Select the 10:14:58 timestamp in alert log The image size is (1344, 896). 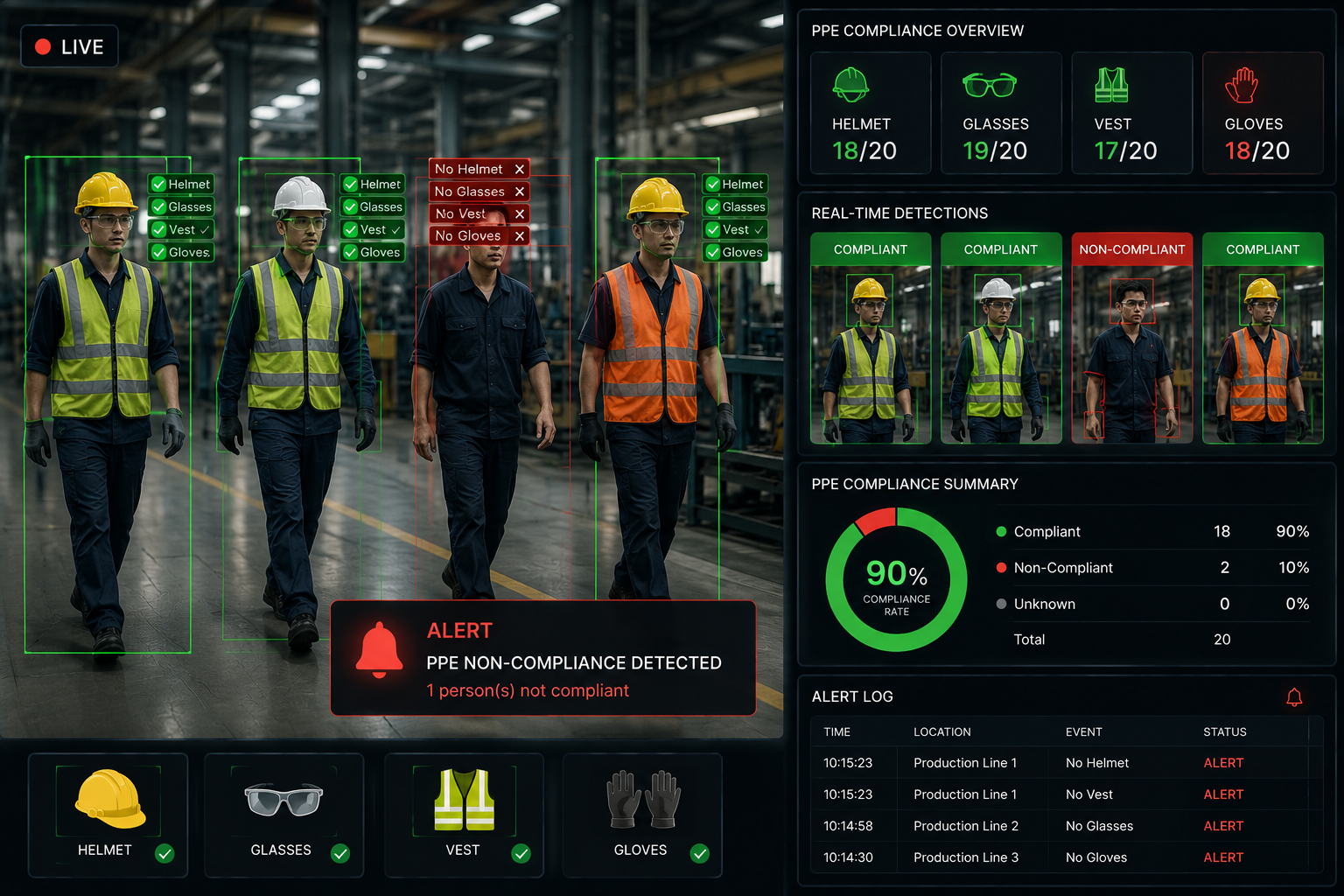[848, 826]
